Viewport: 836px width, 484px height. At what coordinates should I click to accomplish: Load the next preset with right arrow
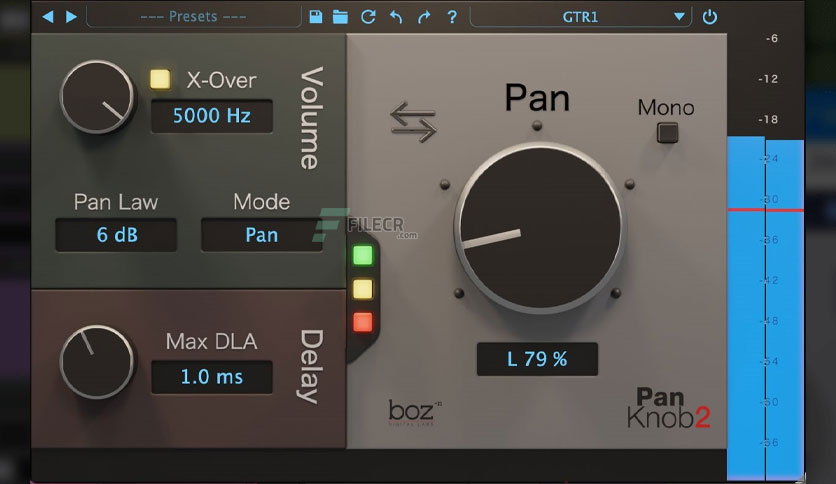coord(71,17)
